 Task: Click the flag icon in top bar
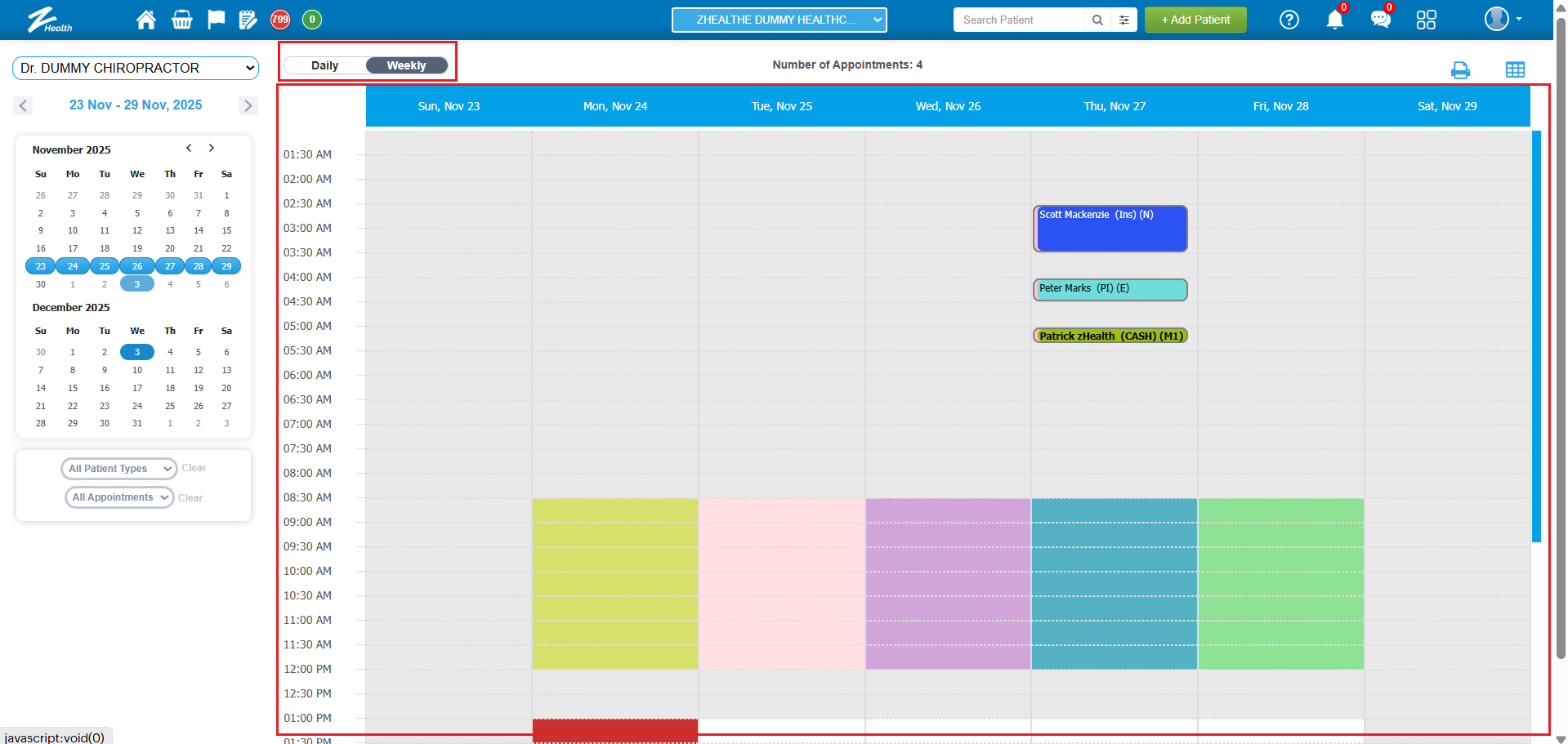[216, 20]
